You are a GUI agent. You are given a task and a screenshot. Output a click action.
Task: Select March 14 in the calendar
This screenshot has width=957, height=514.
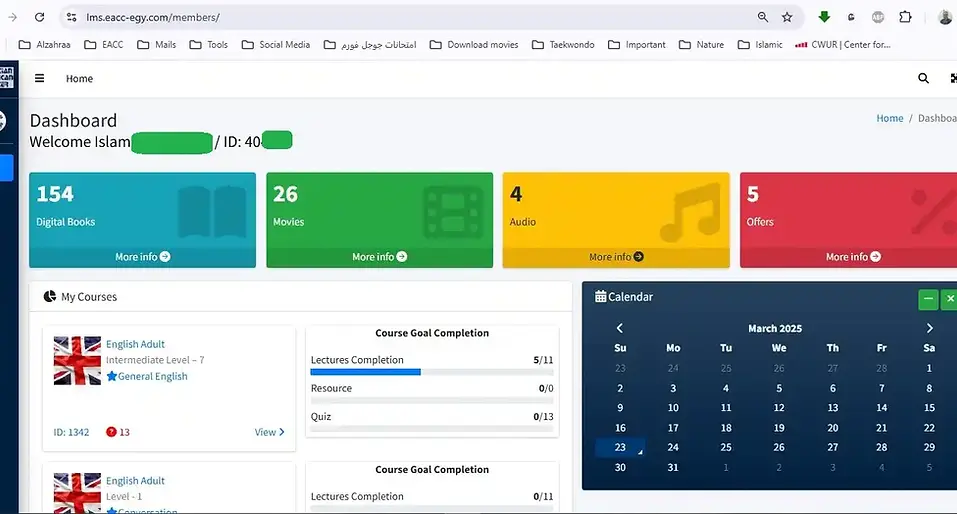point(881,408)
